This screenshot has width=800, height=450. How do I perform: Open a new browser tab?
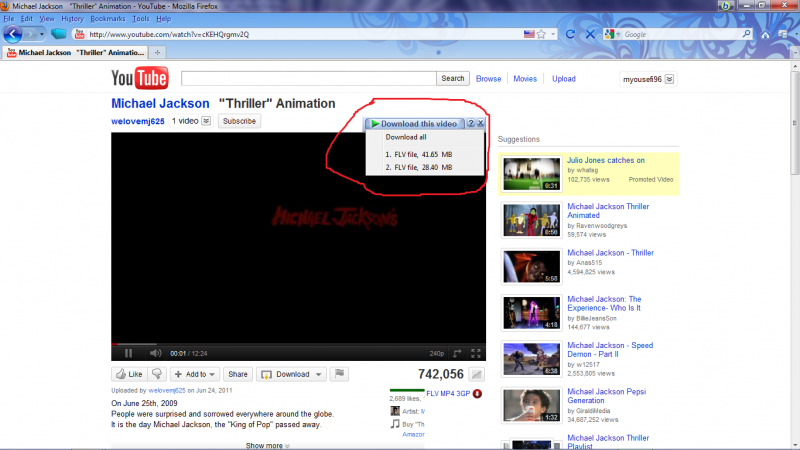[157, 53]
